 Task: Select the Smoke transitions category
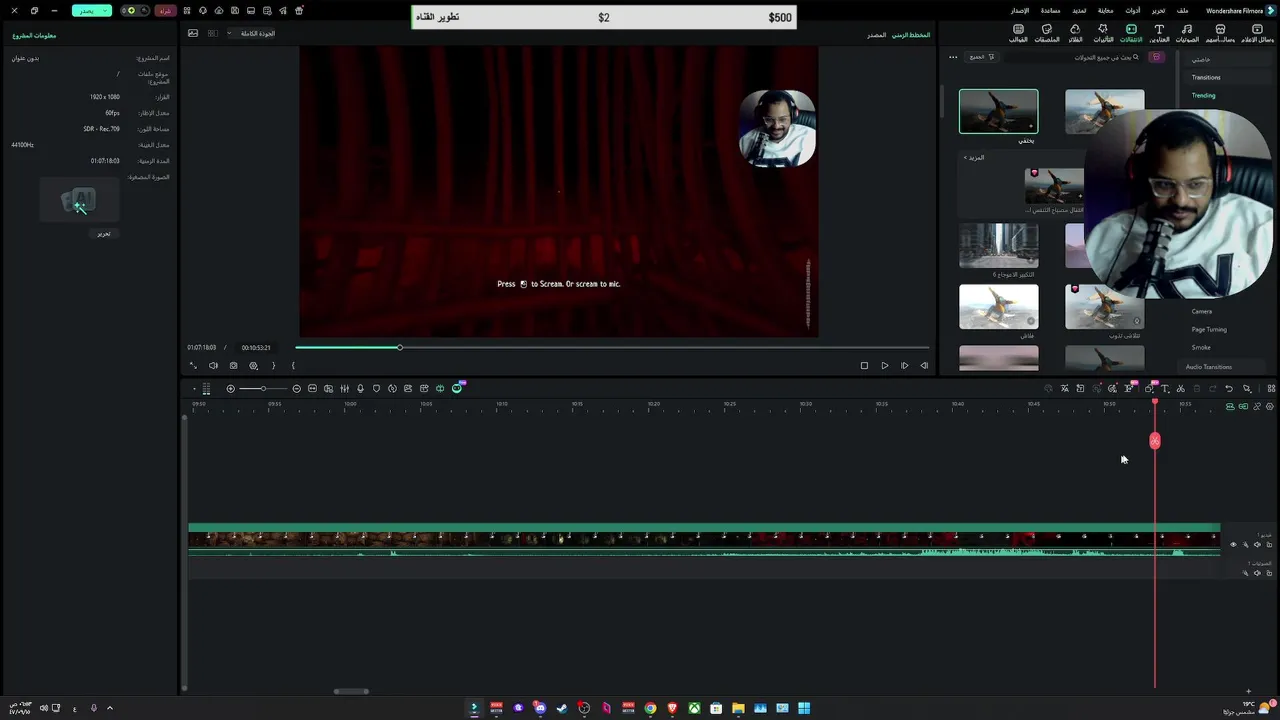click(1201, 347)
